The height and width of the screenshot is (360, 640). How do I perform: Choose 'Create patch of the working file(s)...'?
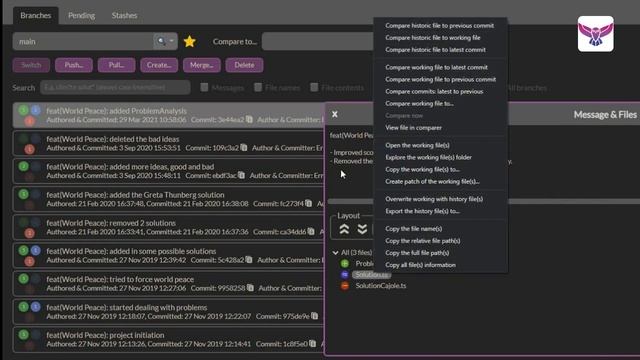point(432,182)
